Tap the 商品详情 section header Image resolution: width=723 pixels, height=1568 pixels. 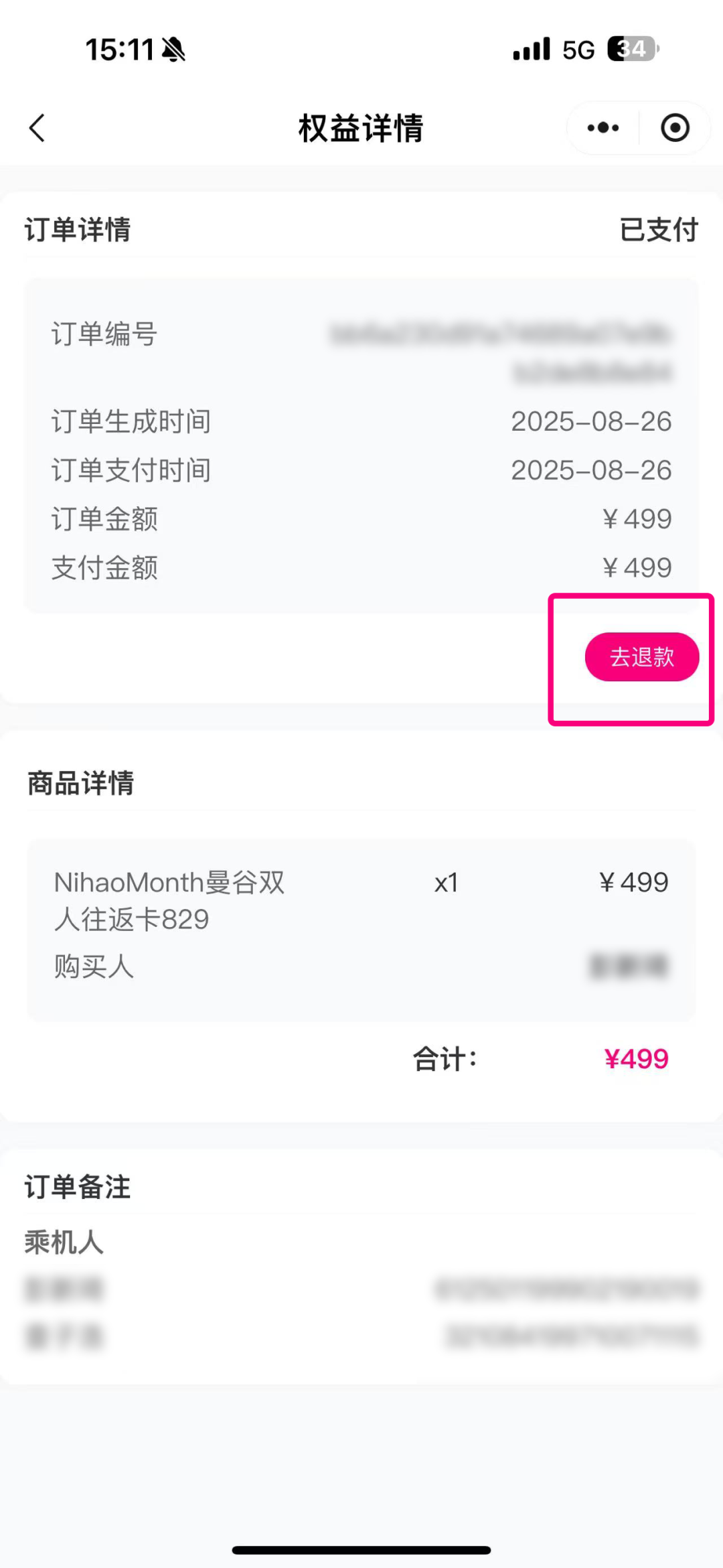coord(80,783)
